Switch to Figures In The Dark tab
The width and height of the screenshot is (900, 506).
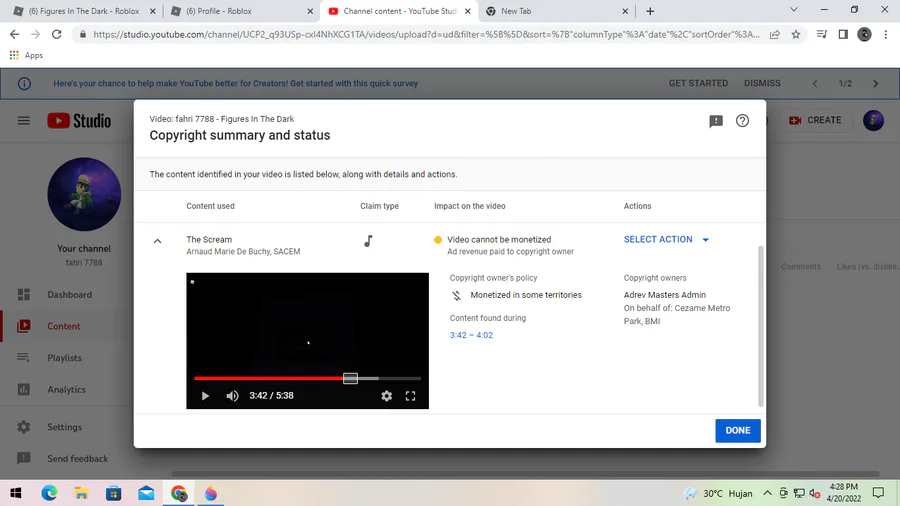point(83,11)
